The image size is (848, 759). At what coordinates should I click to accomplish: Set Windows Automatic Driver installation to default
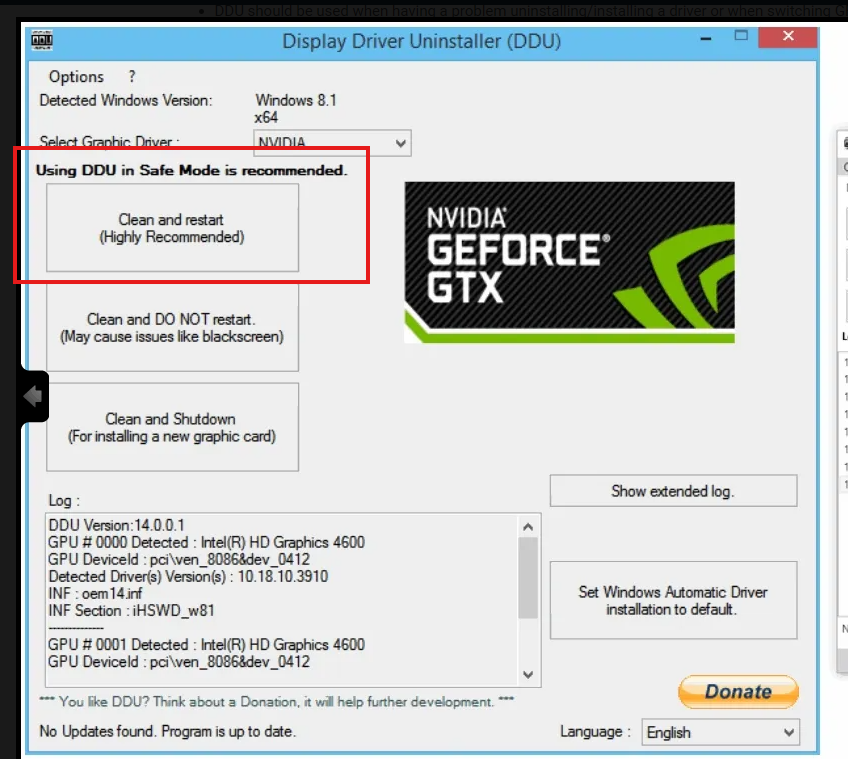pos(673,600)
